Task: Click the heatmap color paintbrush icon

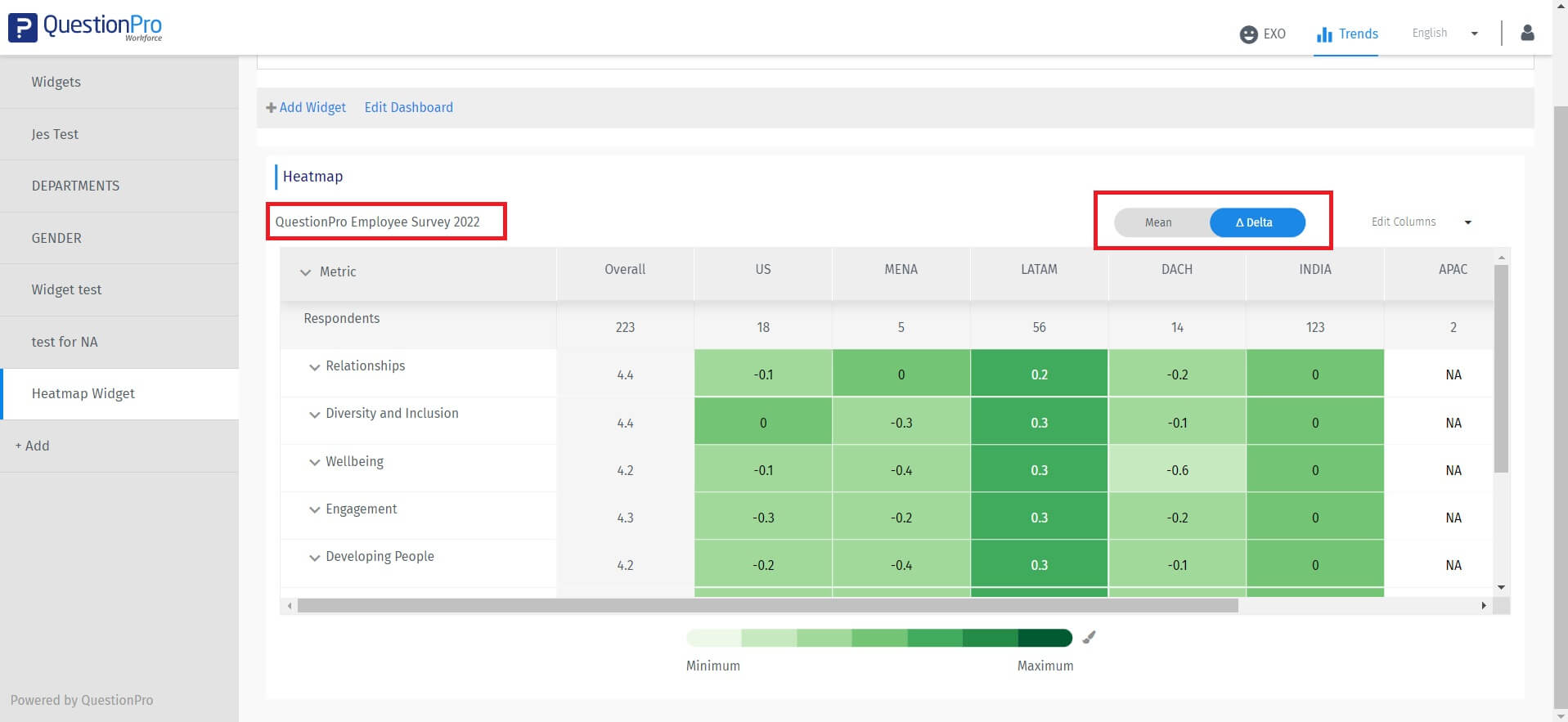Action: pos(1089,638)
